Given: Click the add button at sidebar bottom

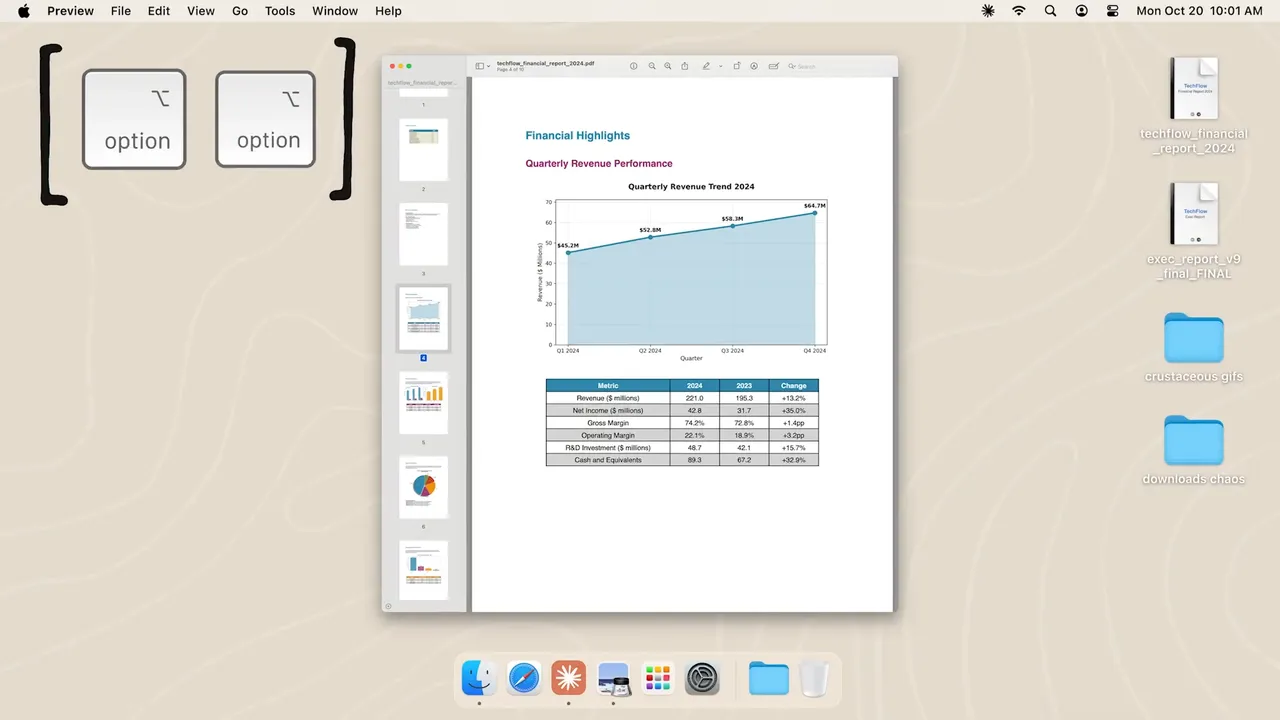Looking at the screenshot, I should click(389, 606).
